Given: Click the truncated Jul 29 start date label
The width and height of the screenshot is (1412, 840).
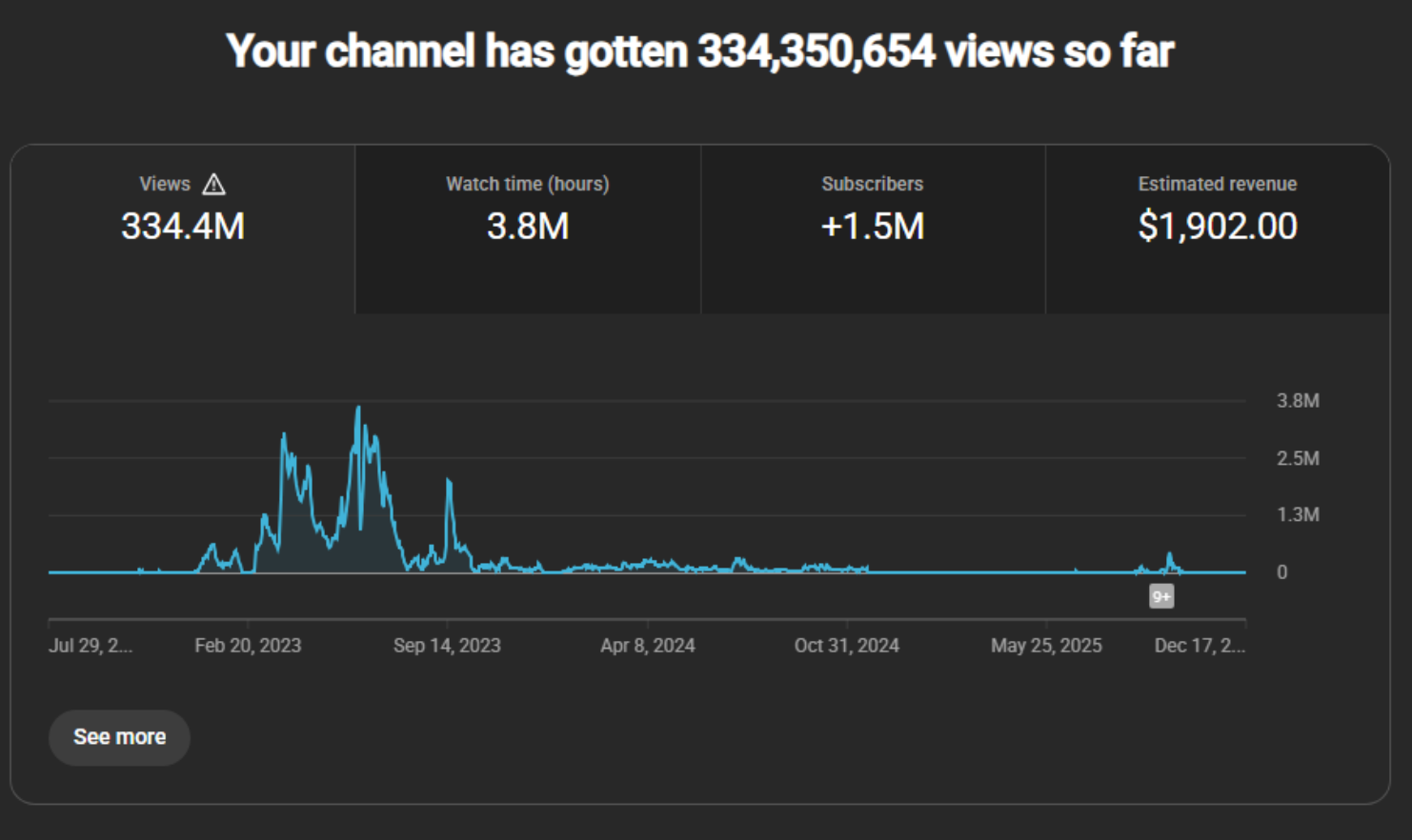Looking at the screenshot, I should 91,646.
